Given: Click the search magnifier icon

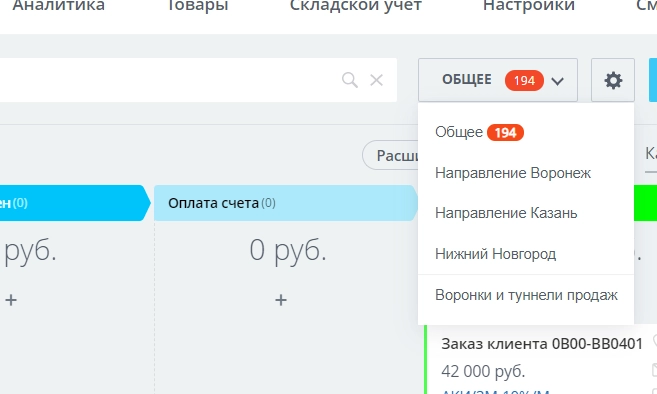Looking at the screenshot, I should coord(350,80).
